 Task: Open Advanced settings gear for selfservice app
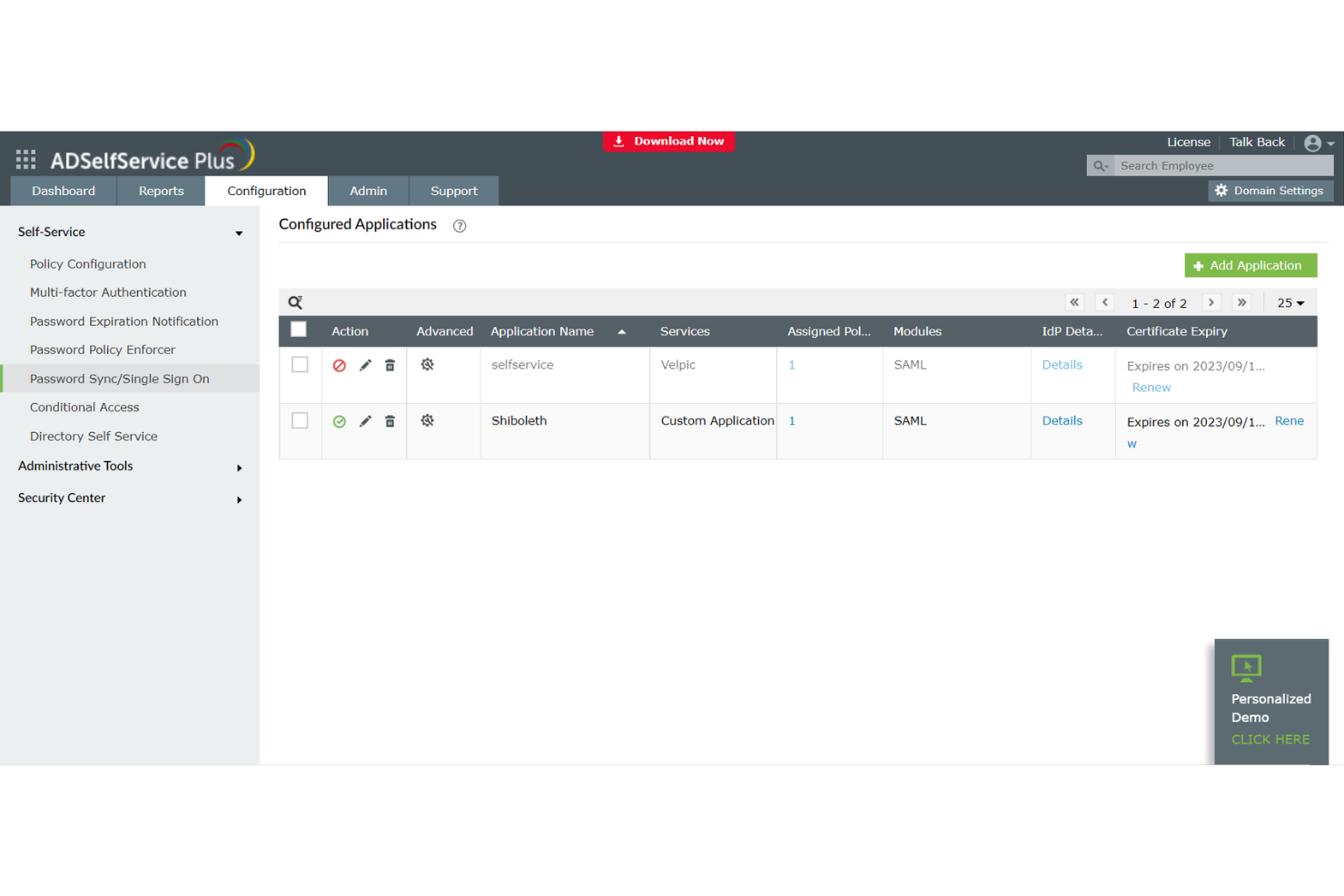click(427, 364)
